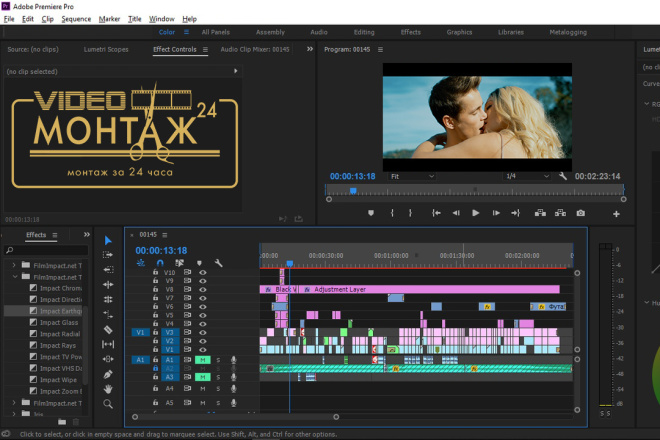This screenshot has width=660, height=440.
Task: Toggle sync lock for V6
Action: tap(187, 307)
